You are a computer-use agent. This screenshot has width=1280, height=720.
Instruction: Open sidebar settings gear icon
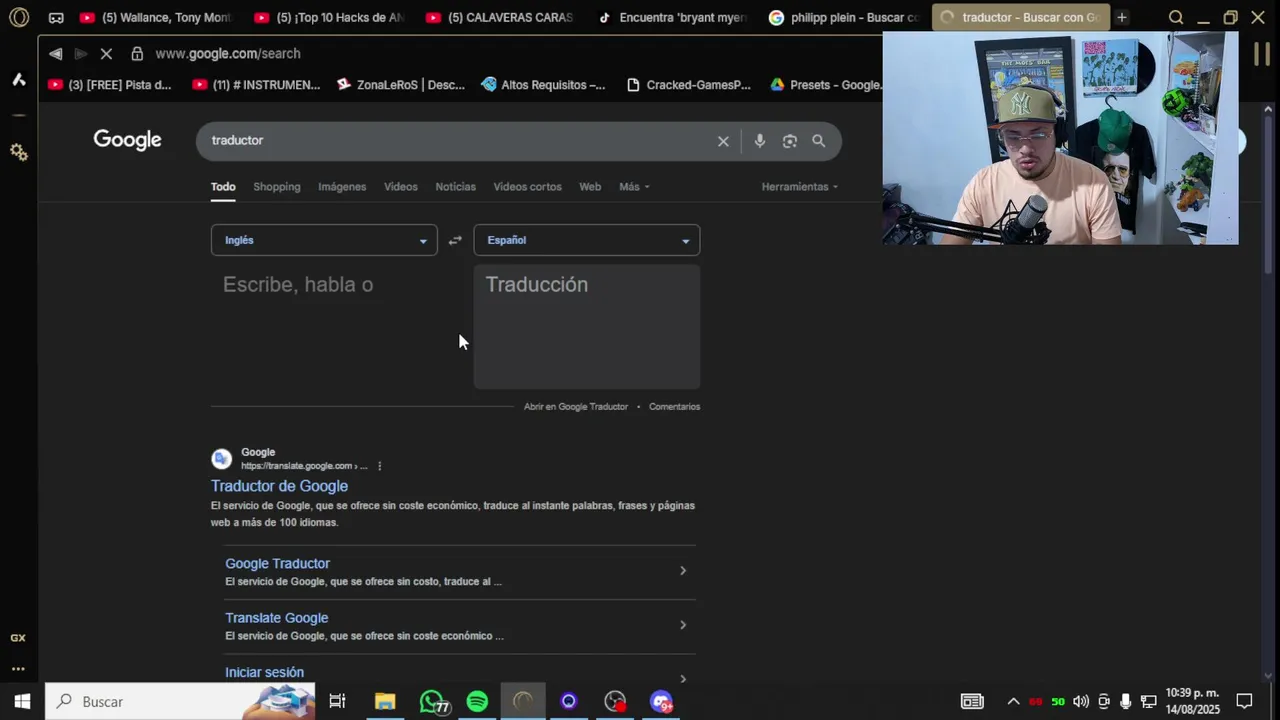19,152
